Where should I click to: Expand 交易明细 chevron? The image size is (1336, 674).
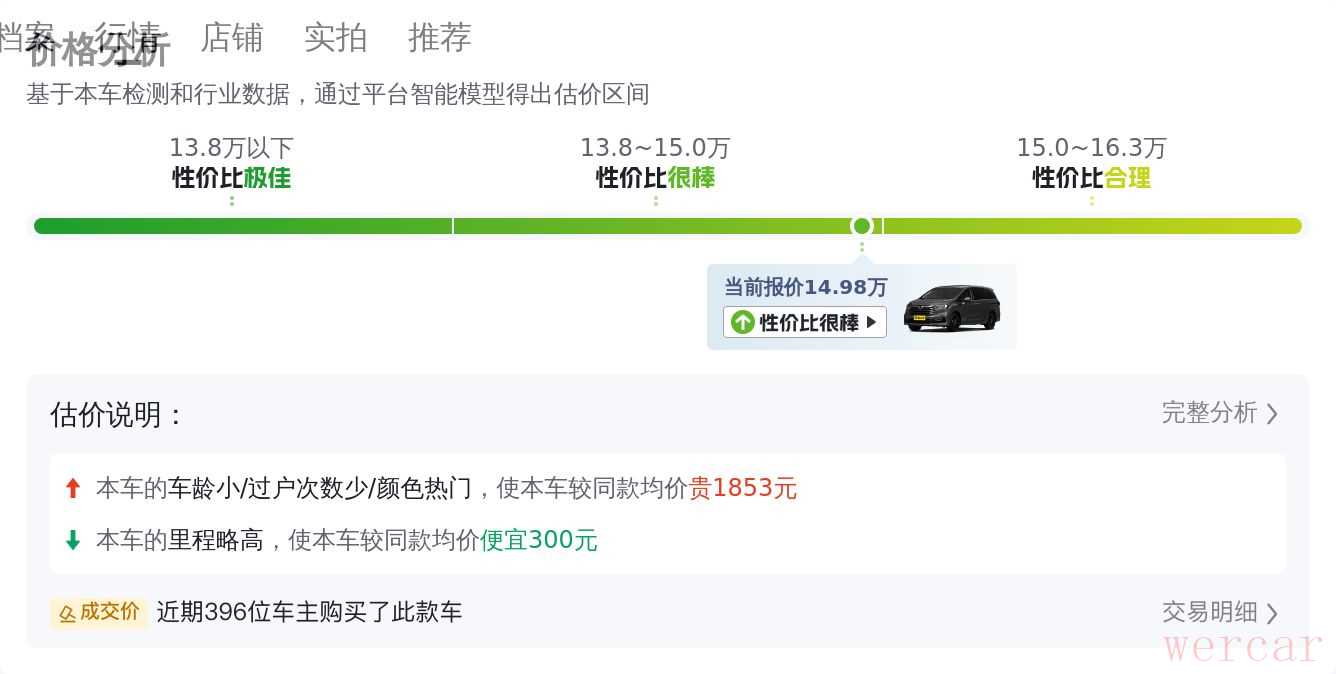click(1272, 612)
